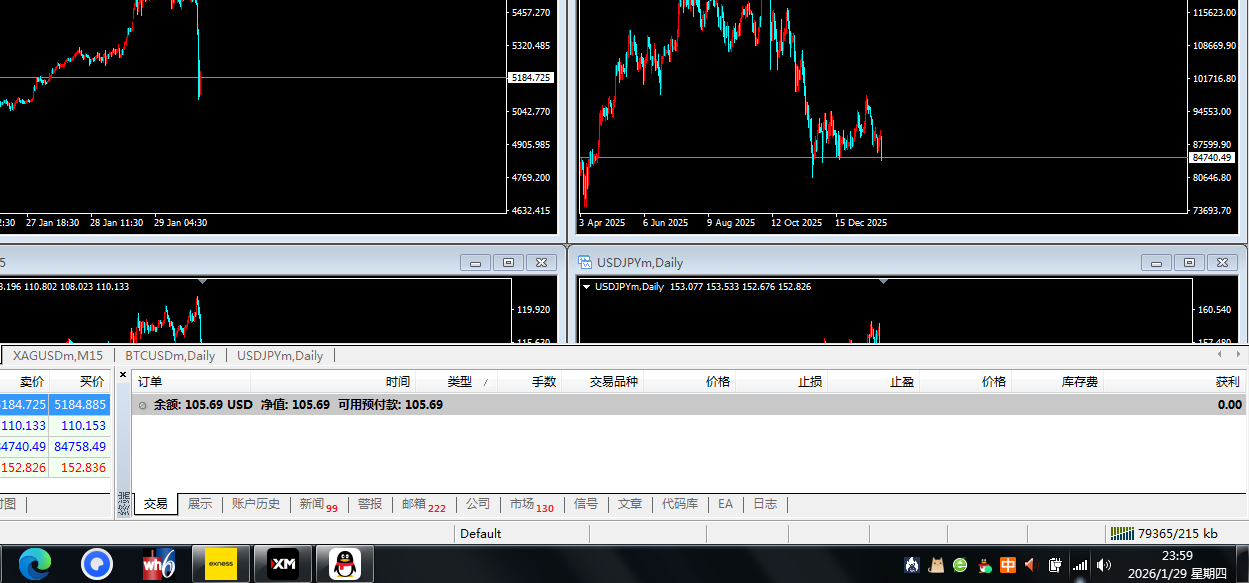1249x583 pixels.
Task: Launch the Exness app in taskbar
Action: click(x=220, y=564)
